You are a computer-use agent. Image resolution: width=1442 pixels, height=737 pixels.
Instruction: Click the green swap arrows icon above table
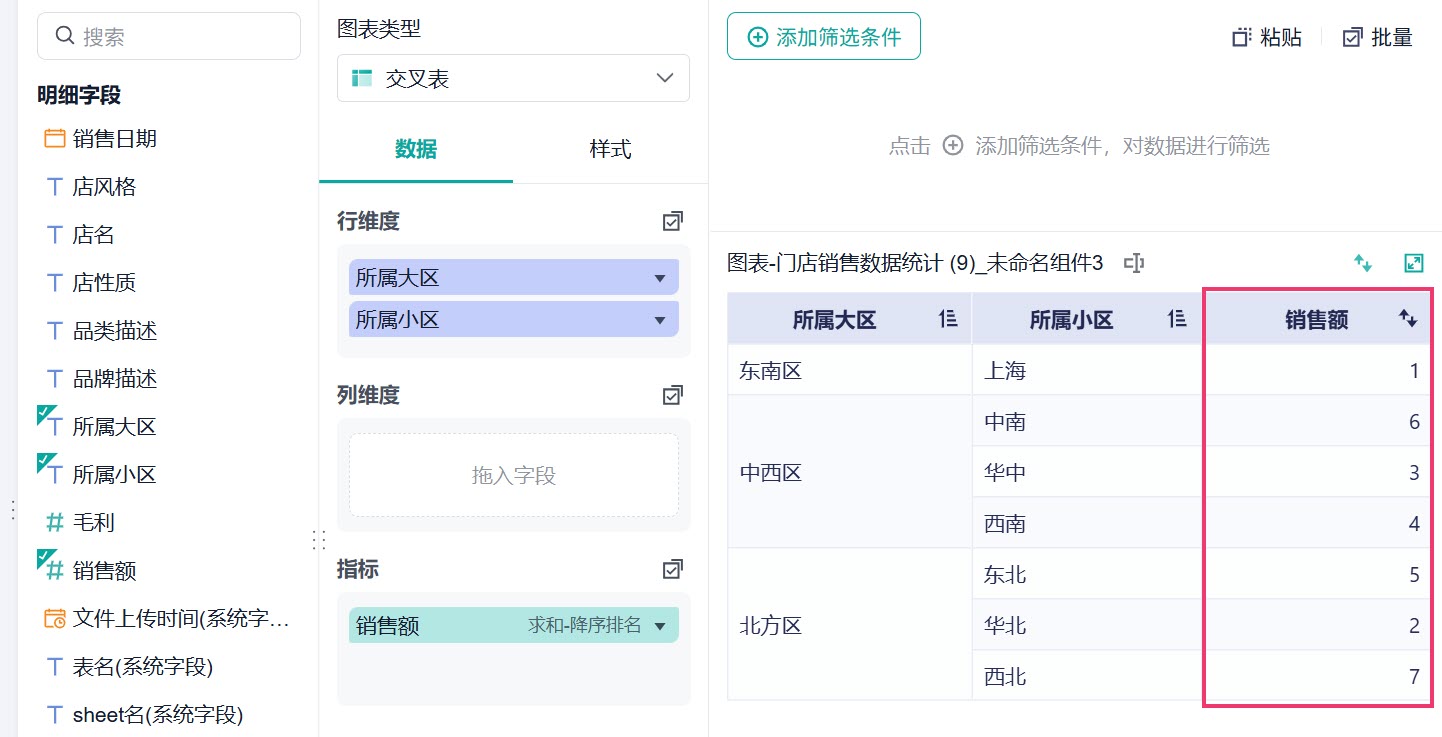click(1362, 263)
